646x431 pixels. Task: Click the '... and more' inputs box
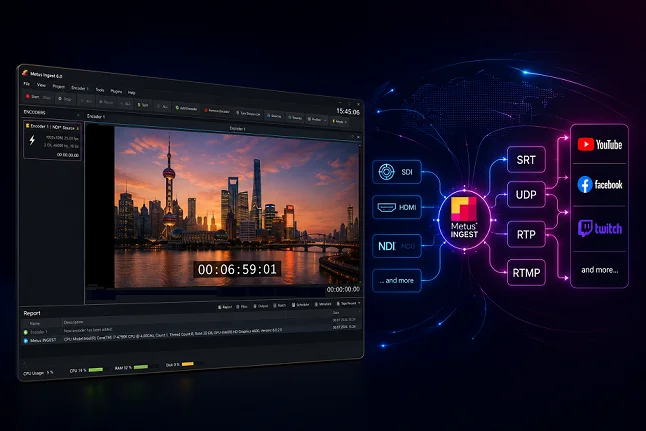(397, 281)
